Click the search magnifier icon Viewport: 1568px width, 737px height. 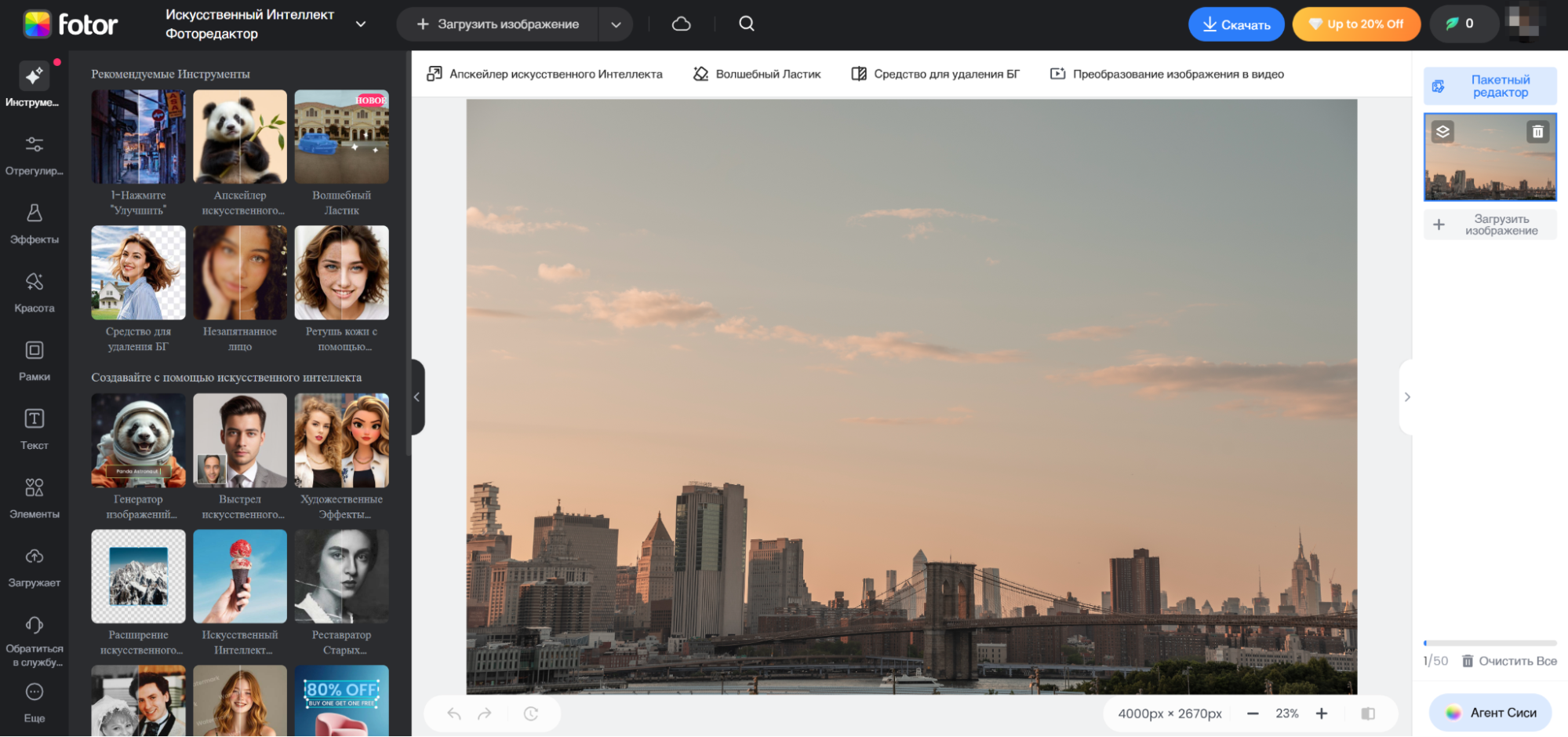click(746, 24)
